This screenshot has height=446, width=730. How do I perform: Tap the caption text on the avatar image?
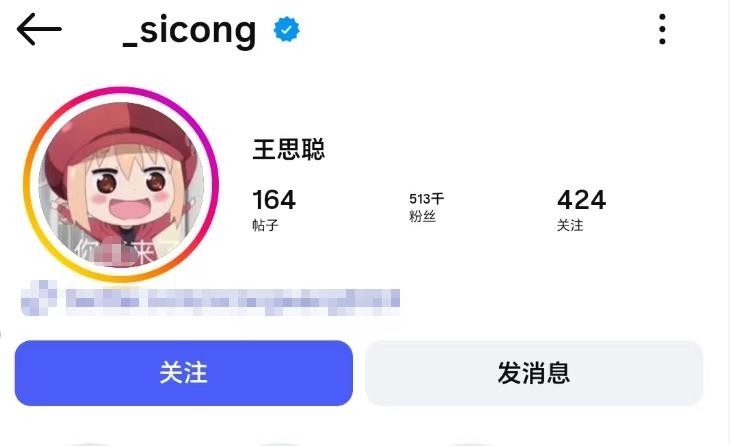click(125, 252)
